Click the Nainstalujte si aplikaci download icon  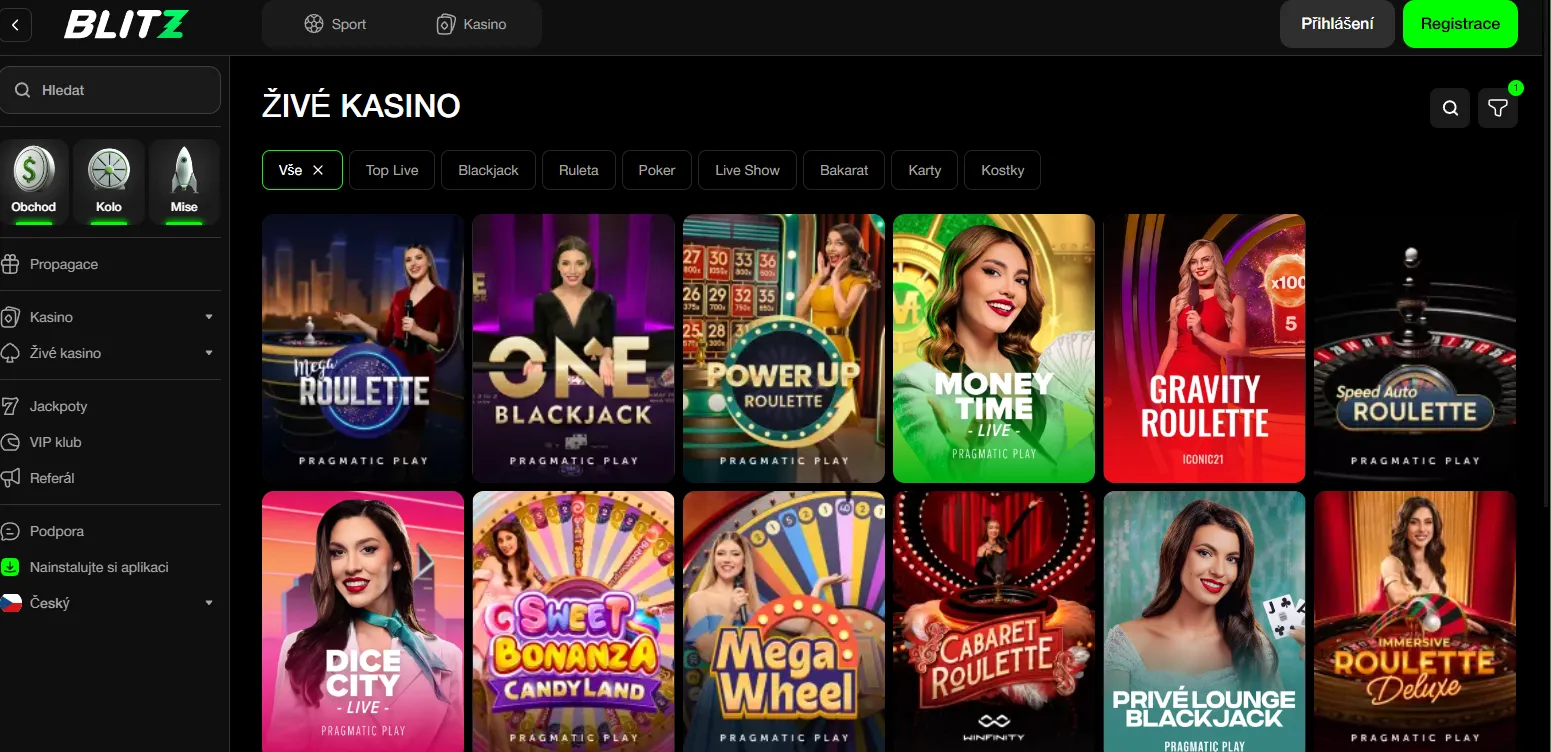(11, 567)
